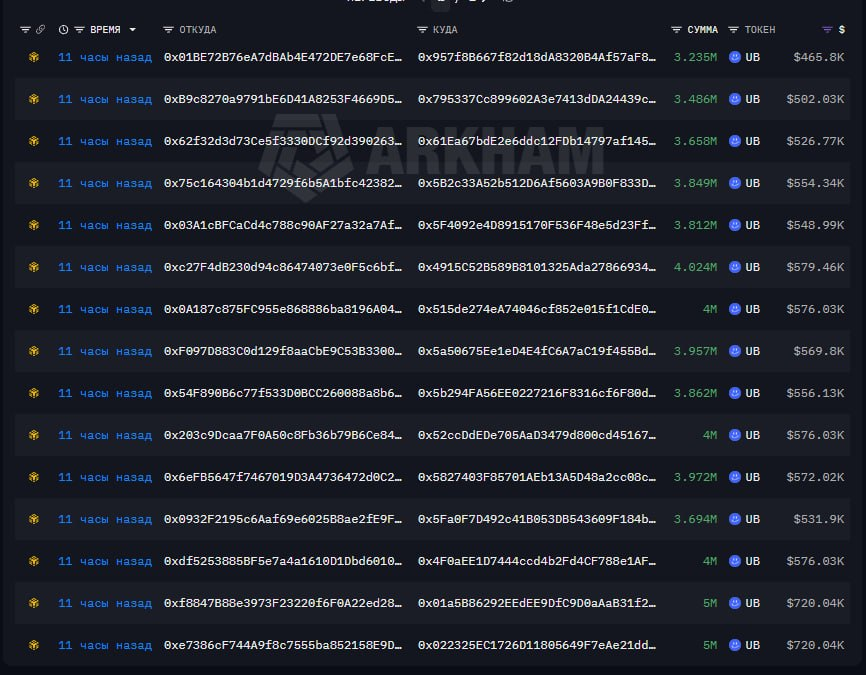The image size is (866, 675).
Task: Open filter icon next to ОТКУДА header
Action: [168, 30]
